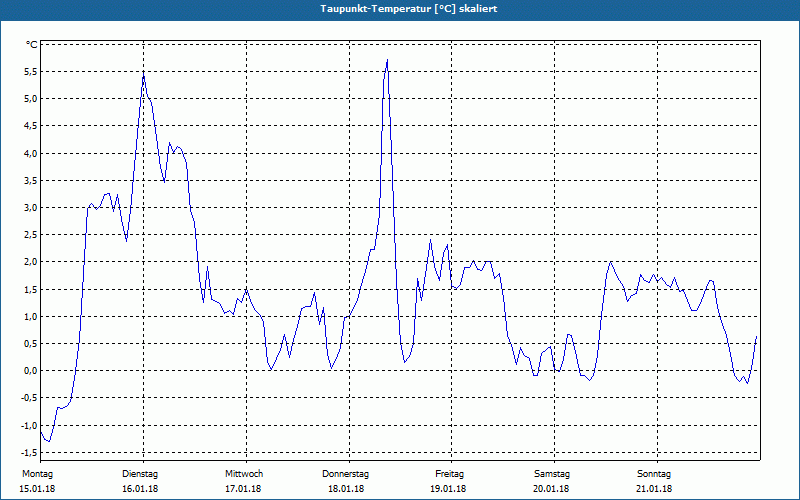The height and width of the screenshot is (500, 800).
Task: Select the 3,0 y-axis value
Action: coord(31,208)
